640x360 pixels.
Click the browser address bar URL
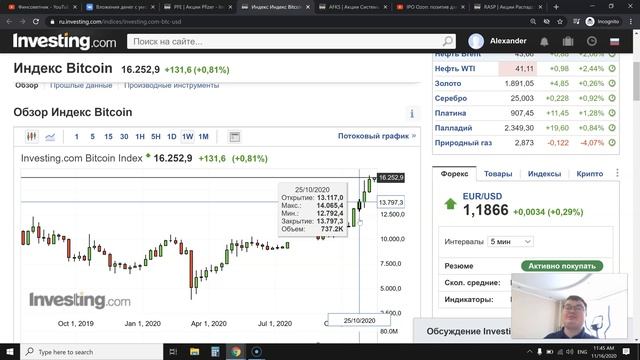[120, 21]
